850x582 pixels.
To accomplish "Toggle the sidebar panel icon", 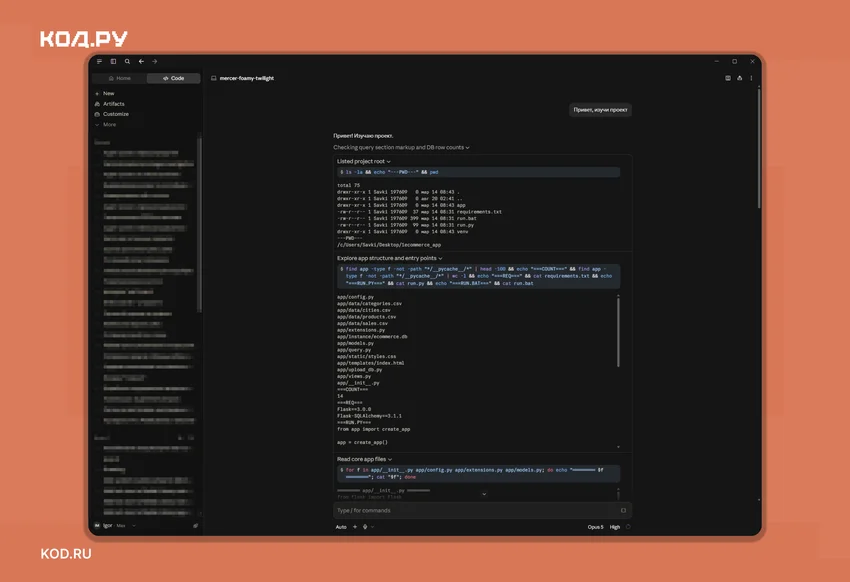I will (x=113, y=62).
